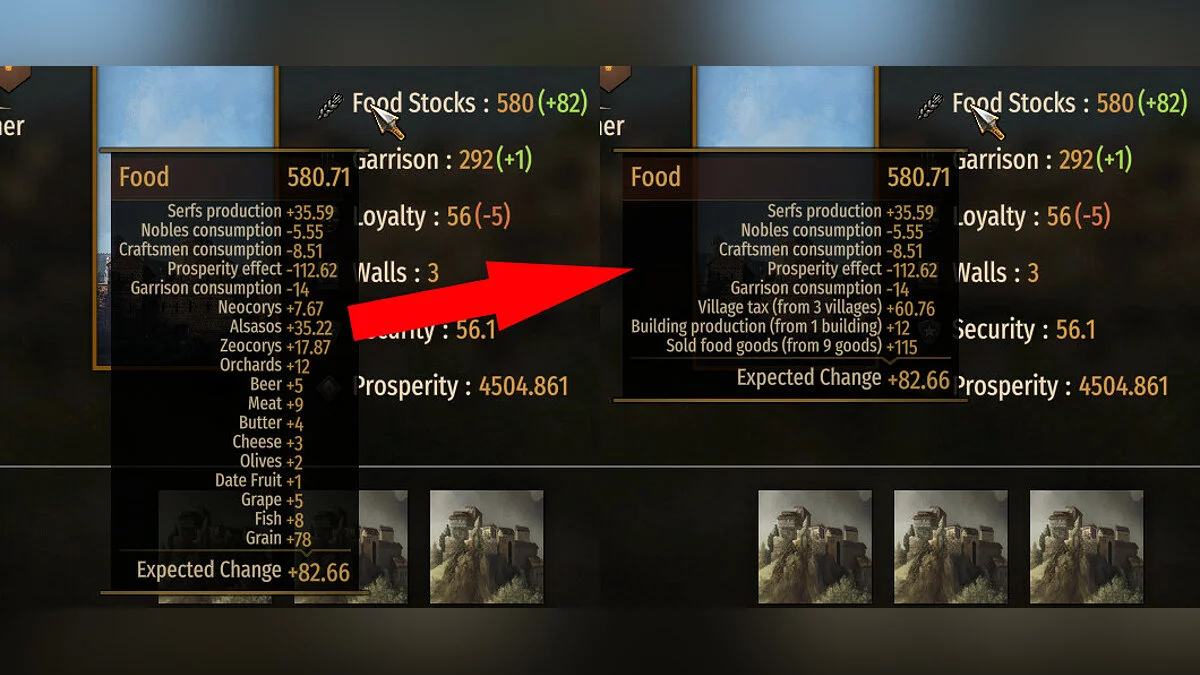Viewport: 1200px width, 675px height.
Task: Click the Orchards +12 entry
Action: point(266,365)
